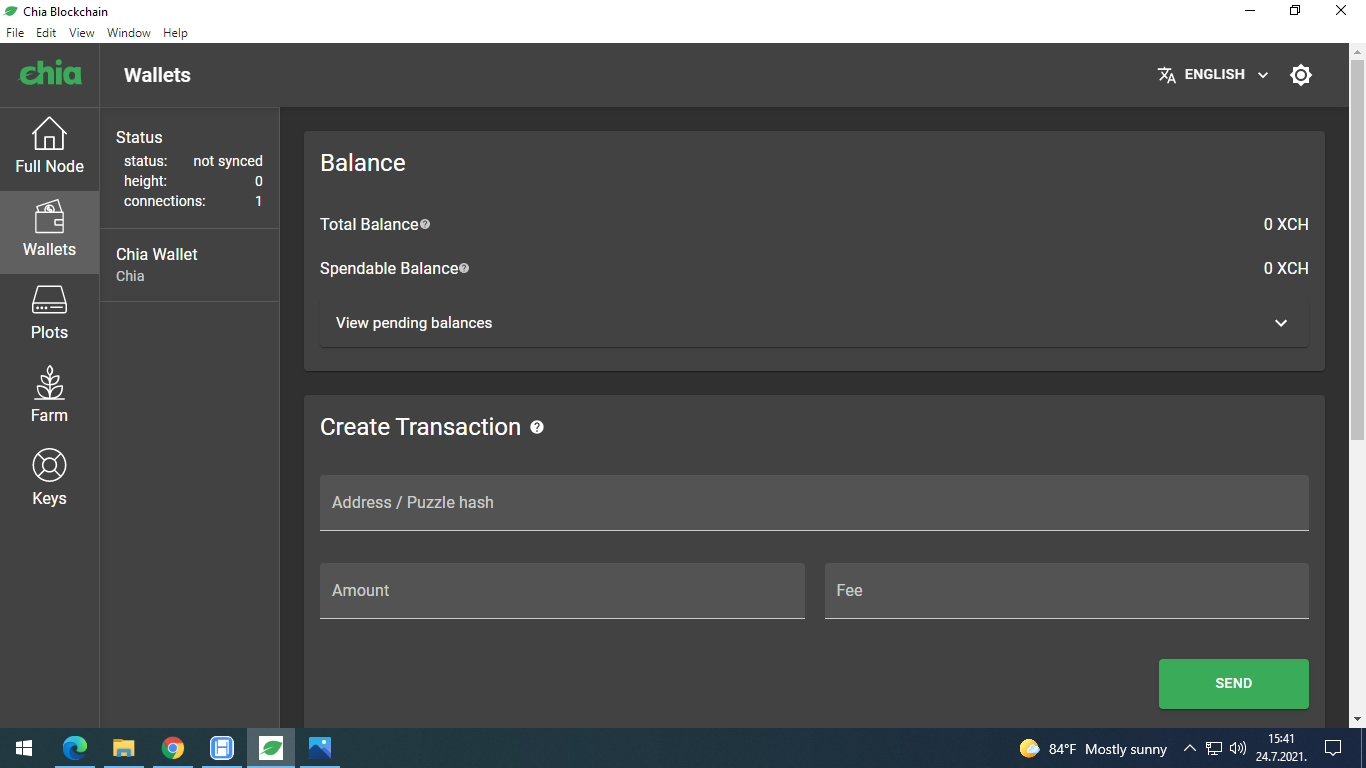Go to the Plots section
This screenshot has height=768, width=1366.
[x=49, y=315]
